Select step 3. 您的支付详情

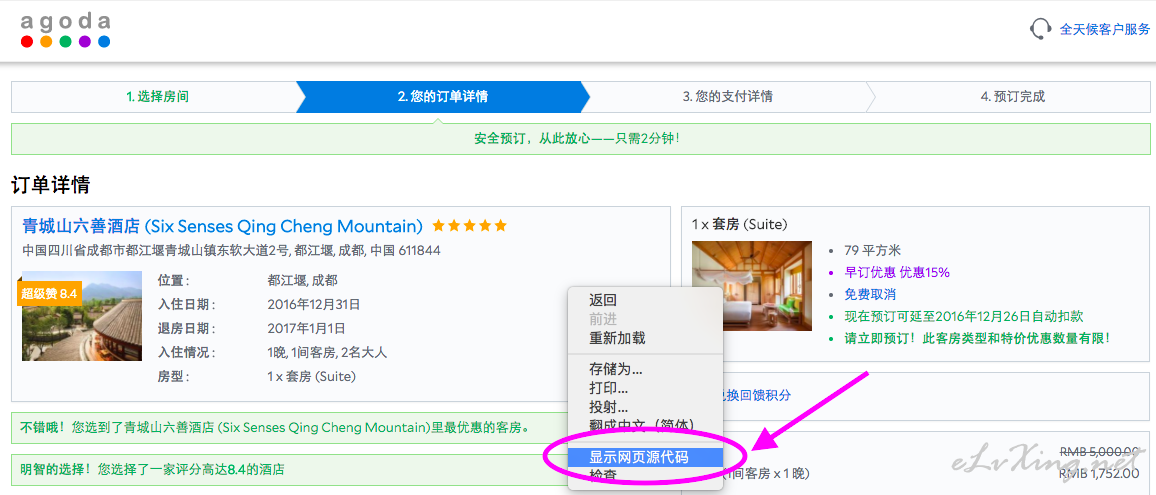click(727, 97)
